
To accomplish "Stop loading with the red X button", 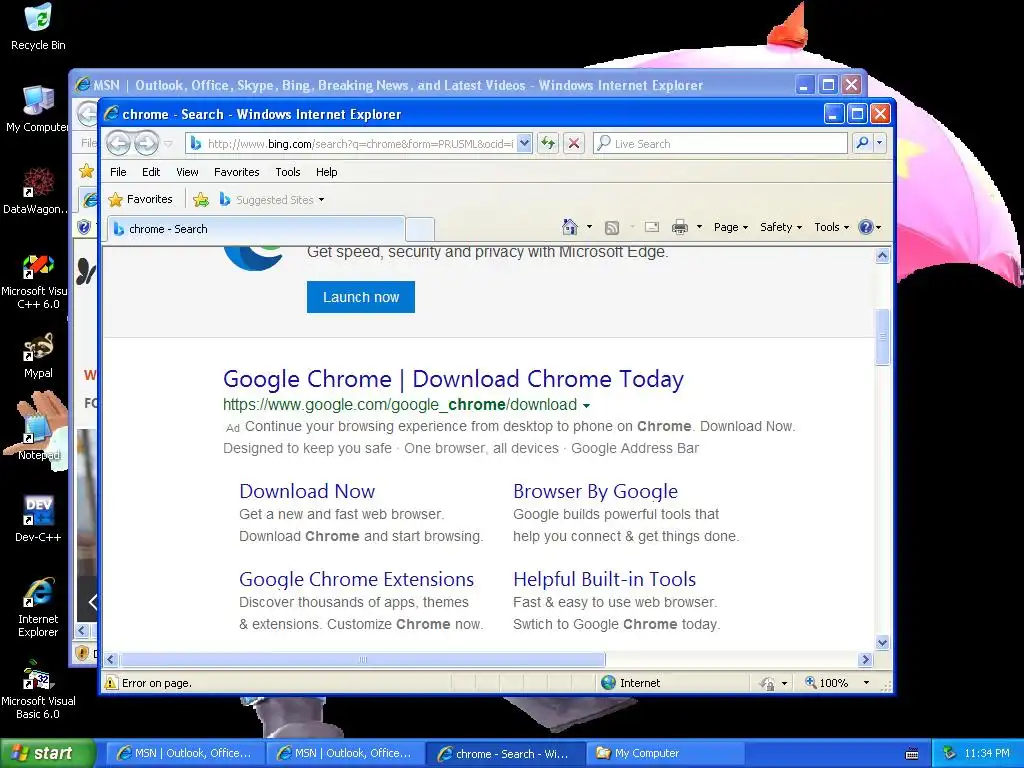I will [574, 143].
